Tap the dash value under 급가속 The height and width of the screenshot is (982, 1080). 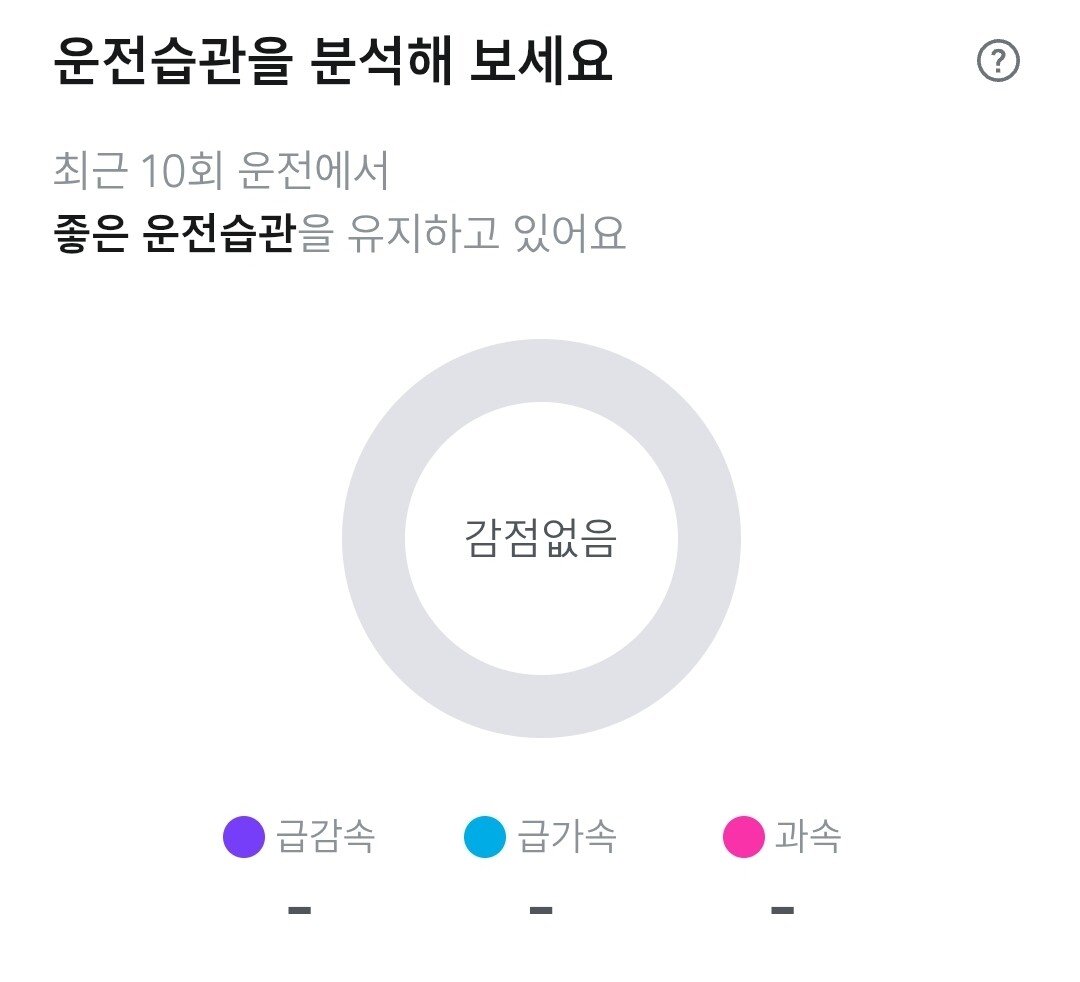pyautogui.click(x=541, y=910)
